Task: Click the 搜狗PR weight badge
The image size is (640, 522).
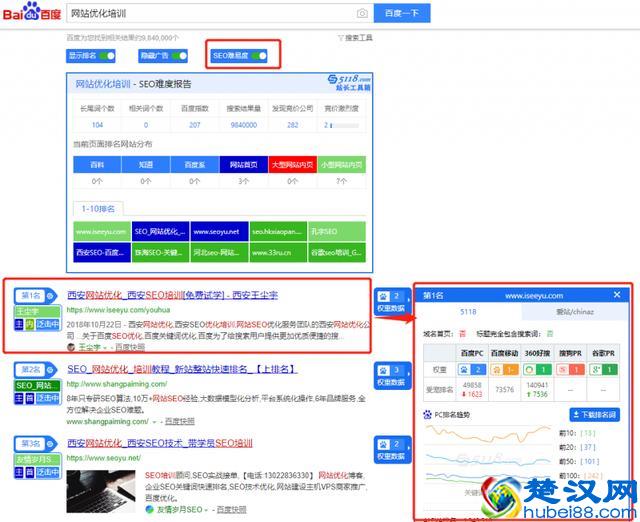Action: click(x=570, y=370)
